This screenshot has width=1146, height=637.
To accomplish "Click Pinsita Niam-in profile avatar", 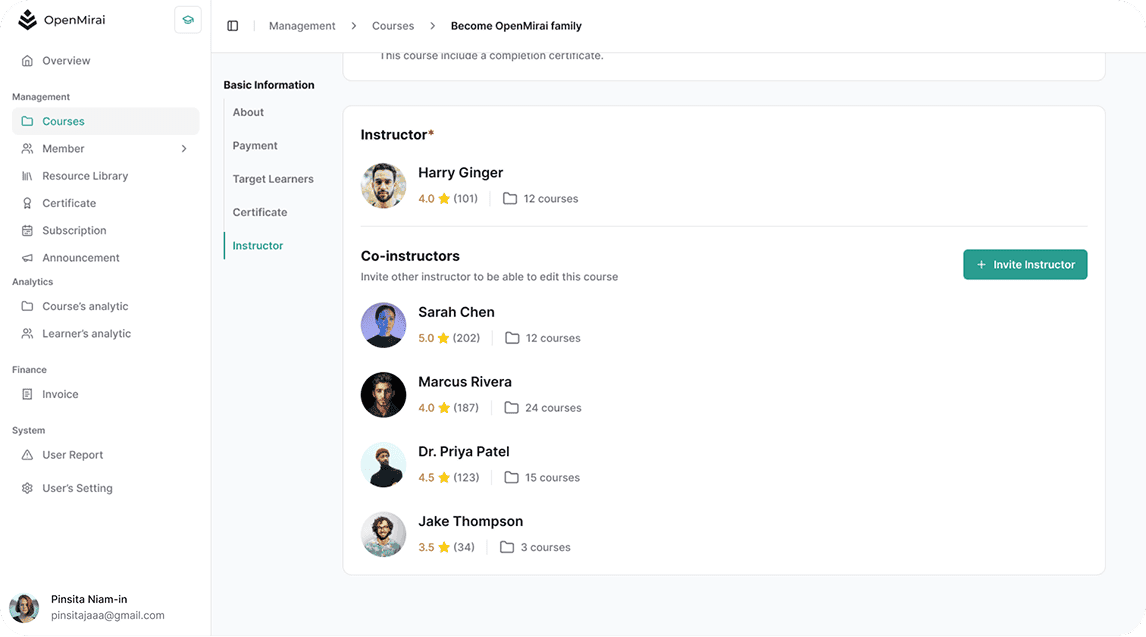I will point(24,607).
